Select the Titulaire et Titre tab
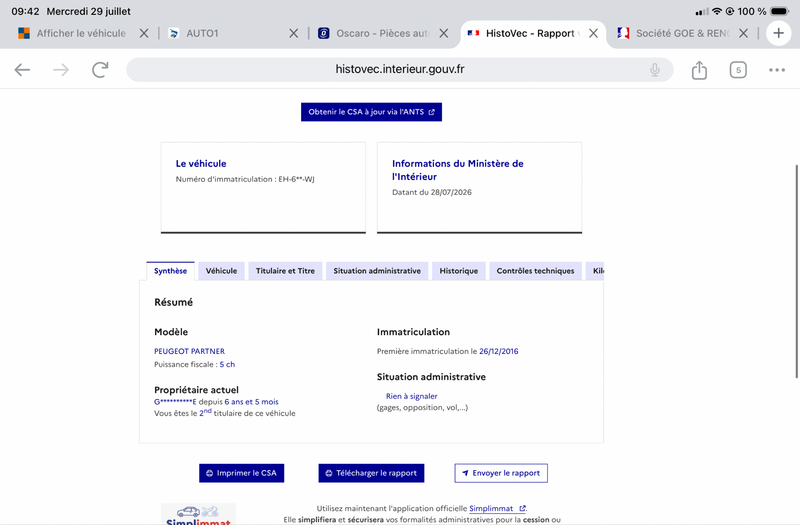The height and width of the screenshot is (525, 800). [285, 271]
